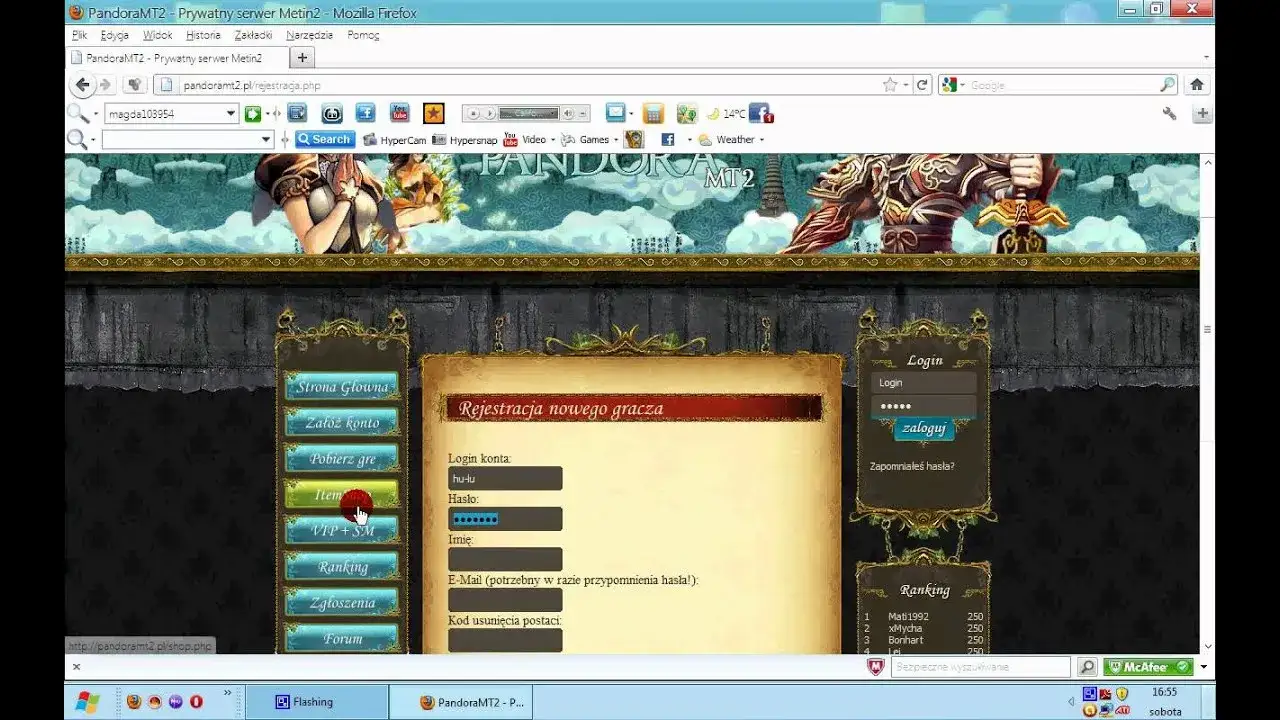
Task: Open the mail envelope toolbar icon
Action: pyautogui.click(x=615, y=113)
